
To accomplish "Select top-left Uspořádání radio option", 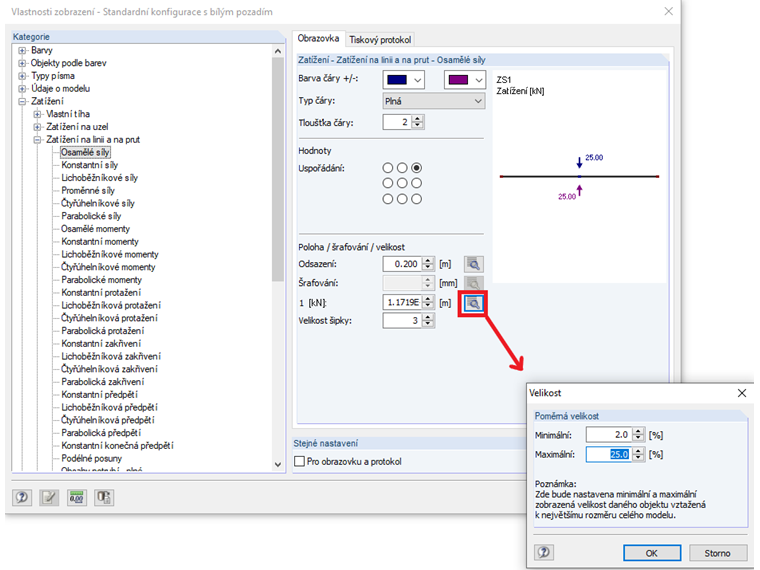I will click(x=388, y=168).
